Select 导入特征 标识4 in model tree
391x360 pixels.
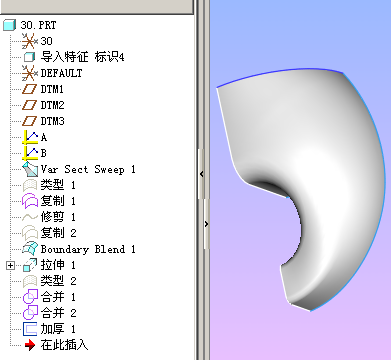[82, 57]
